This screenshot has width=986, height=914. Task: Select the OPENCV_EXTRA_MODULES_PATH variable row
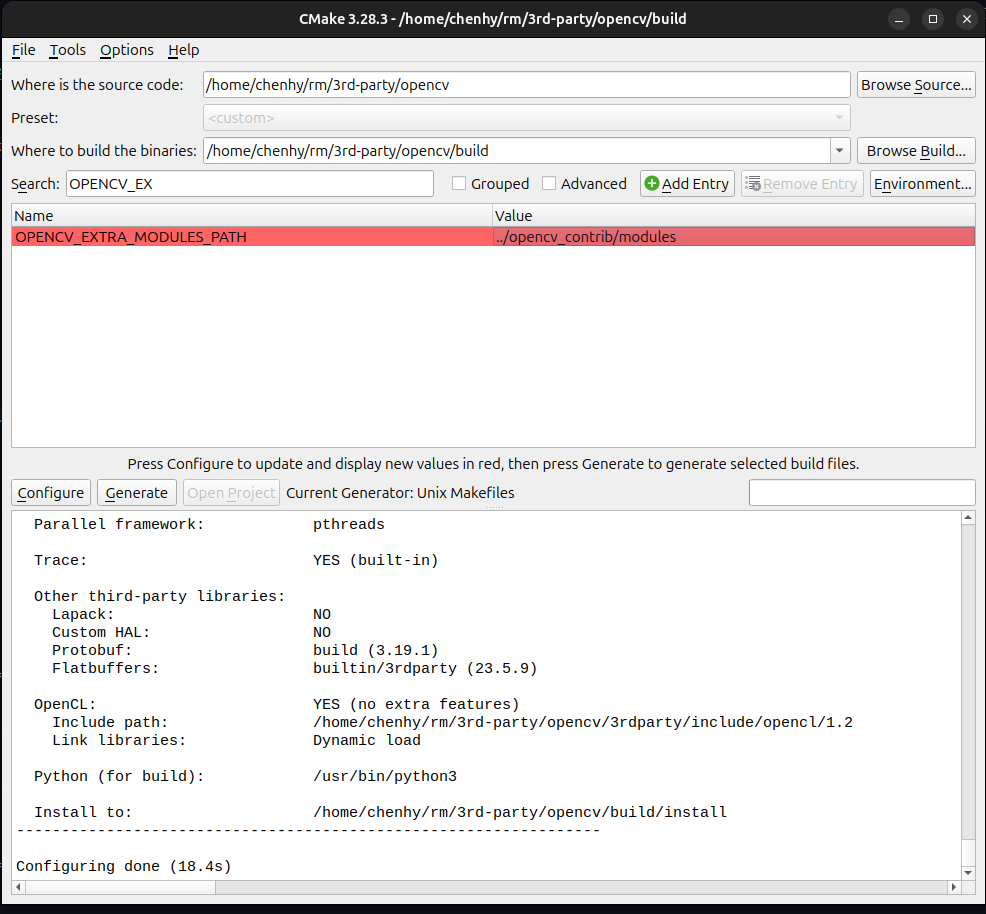pyautogui.click(x=130, y=236)
